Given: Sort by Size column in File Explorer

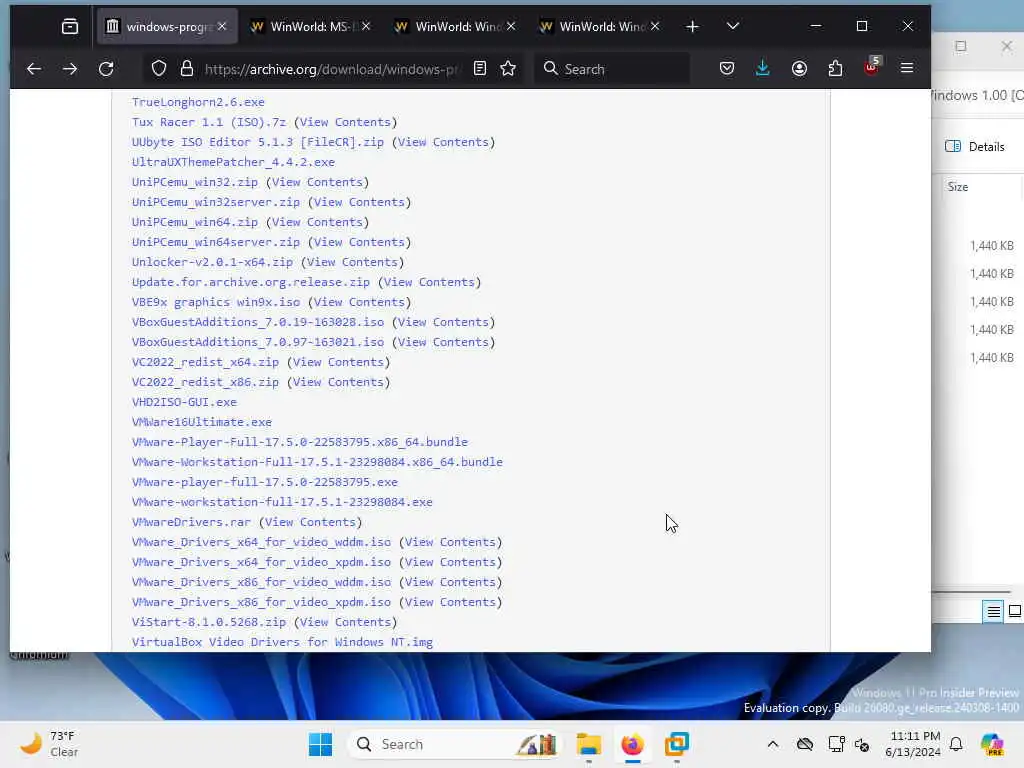Looking at the screenshot, I should point(958,187).
